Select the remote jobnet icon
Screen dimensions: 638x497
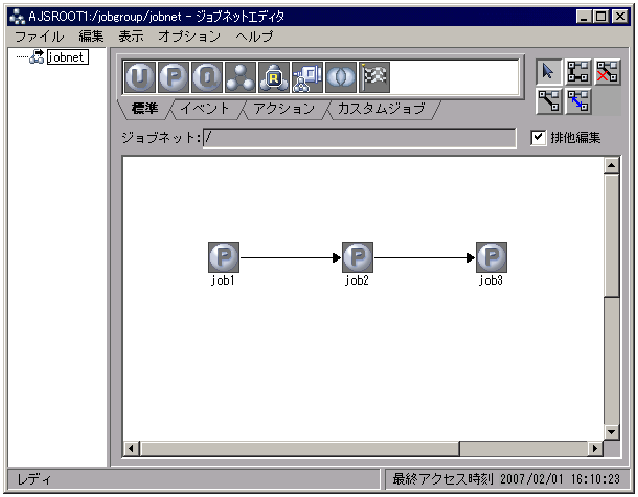pyautogui.click(x=308, y=77)
